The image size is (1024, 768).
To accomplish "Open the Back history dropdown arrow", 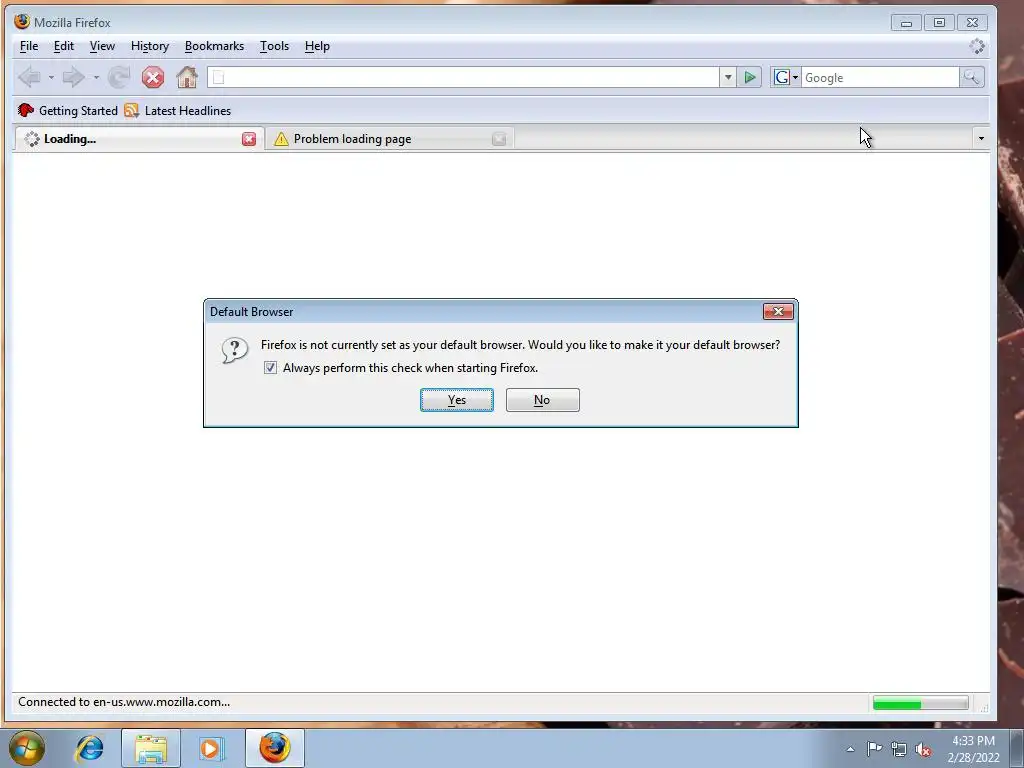I will point(51,78).
